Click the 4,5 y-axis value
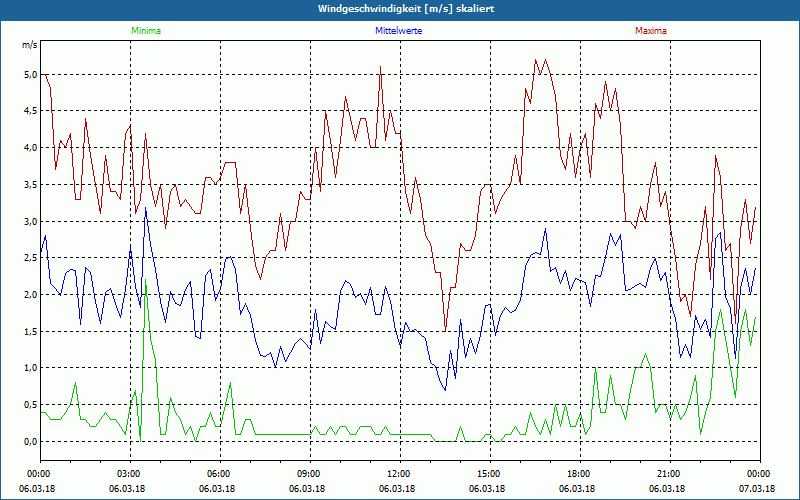 (x=31, y=111)
